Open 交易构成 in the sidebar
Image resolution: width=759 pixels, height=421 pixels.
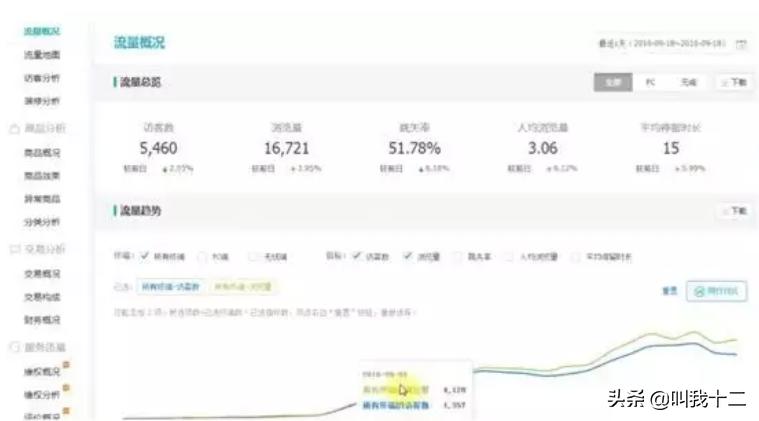click(x=42, y=297)
